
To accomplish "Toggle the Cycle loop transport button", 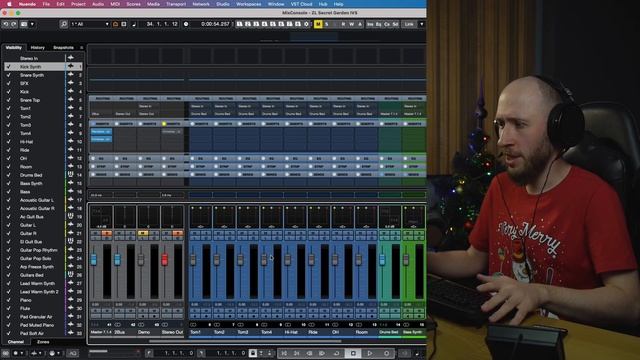I will (x=337, y=353).
